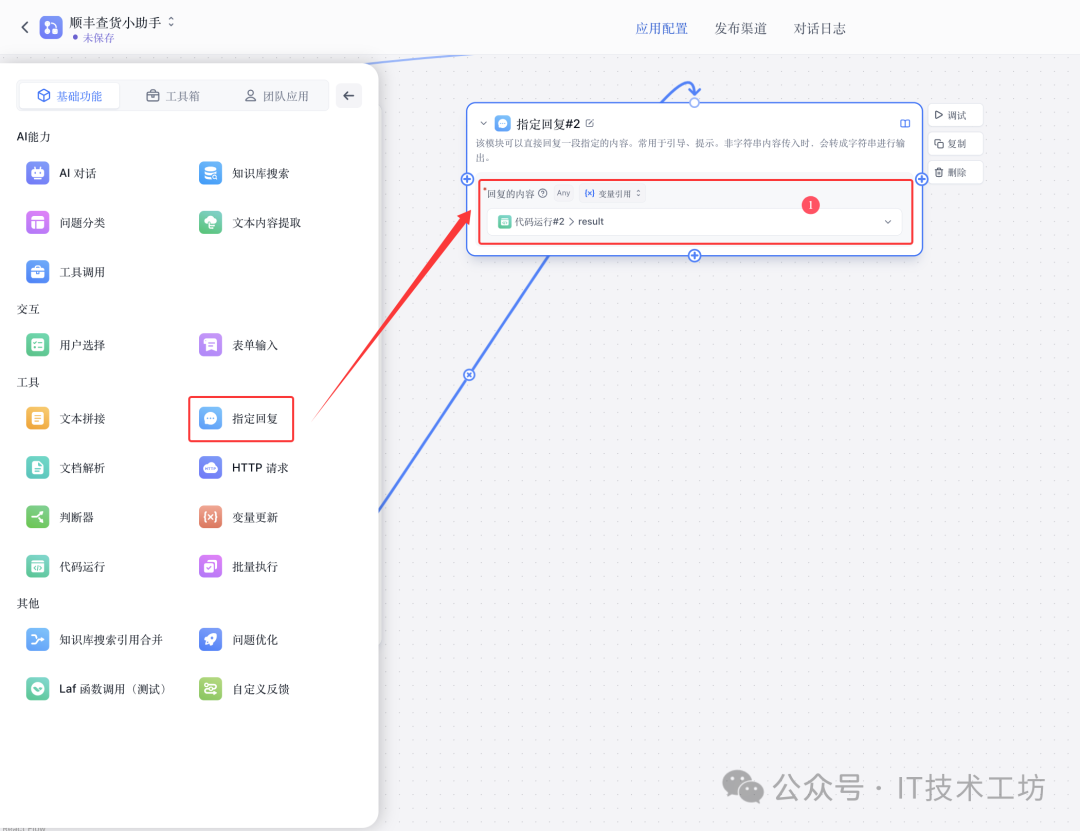Image resolution: width=1080 pixels, height=831 pixels.
Task: Click the node's bottom plus handle
Action: 694,256
